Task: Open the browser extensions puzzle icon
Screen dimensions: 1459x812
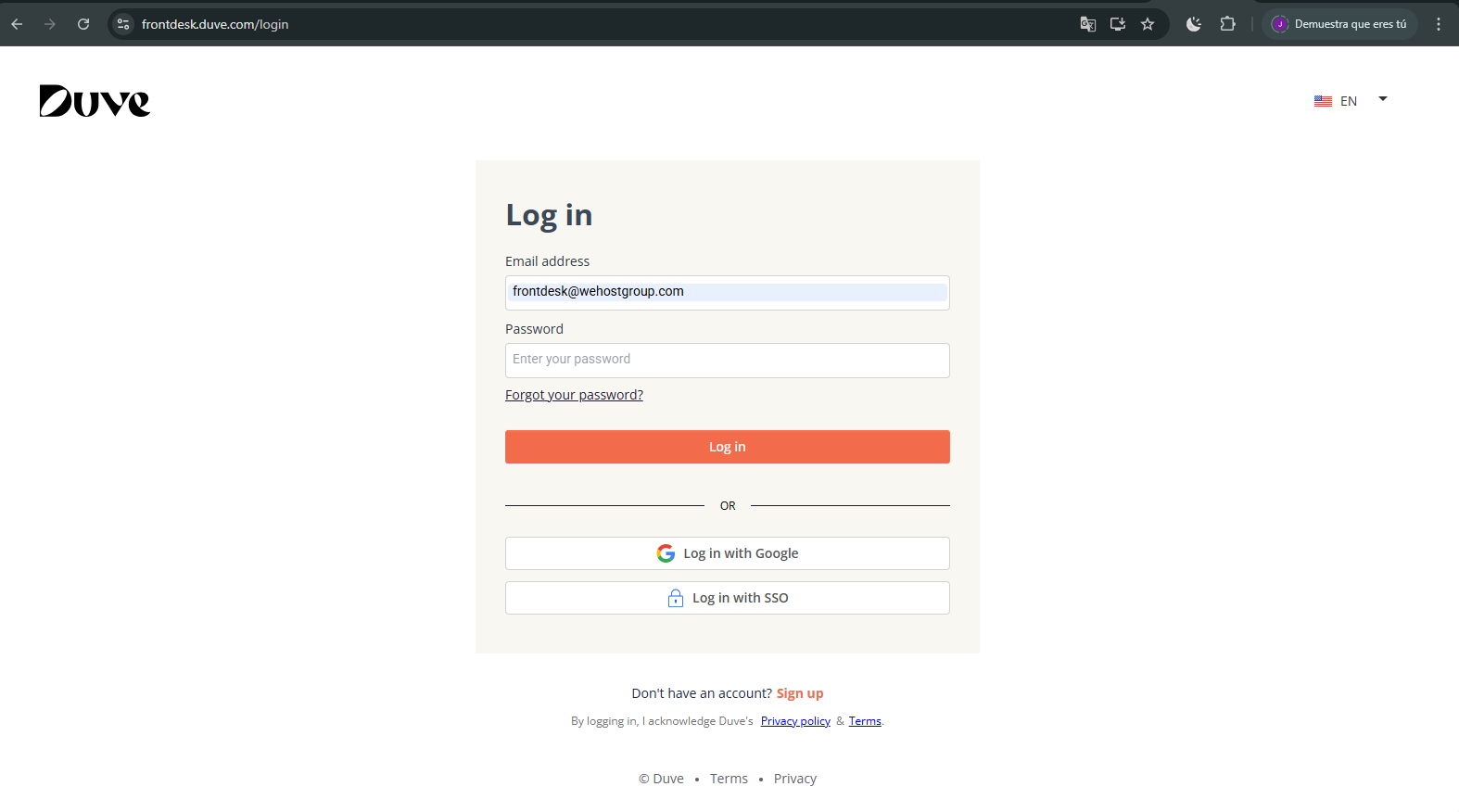Action: [x=1228, y=24]
